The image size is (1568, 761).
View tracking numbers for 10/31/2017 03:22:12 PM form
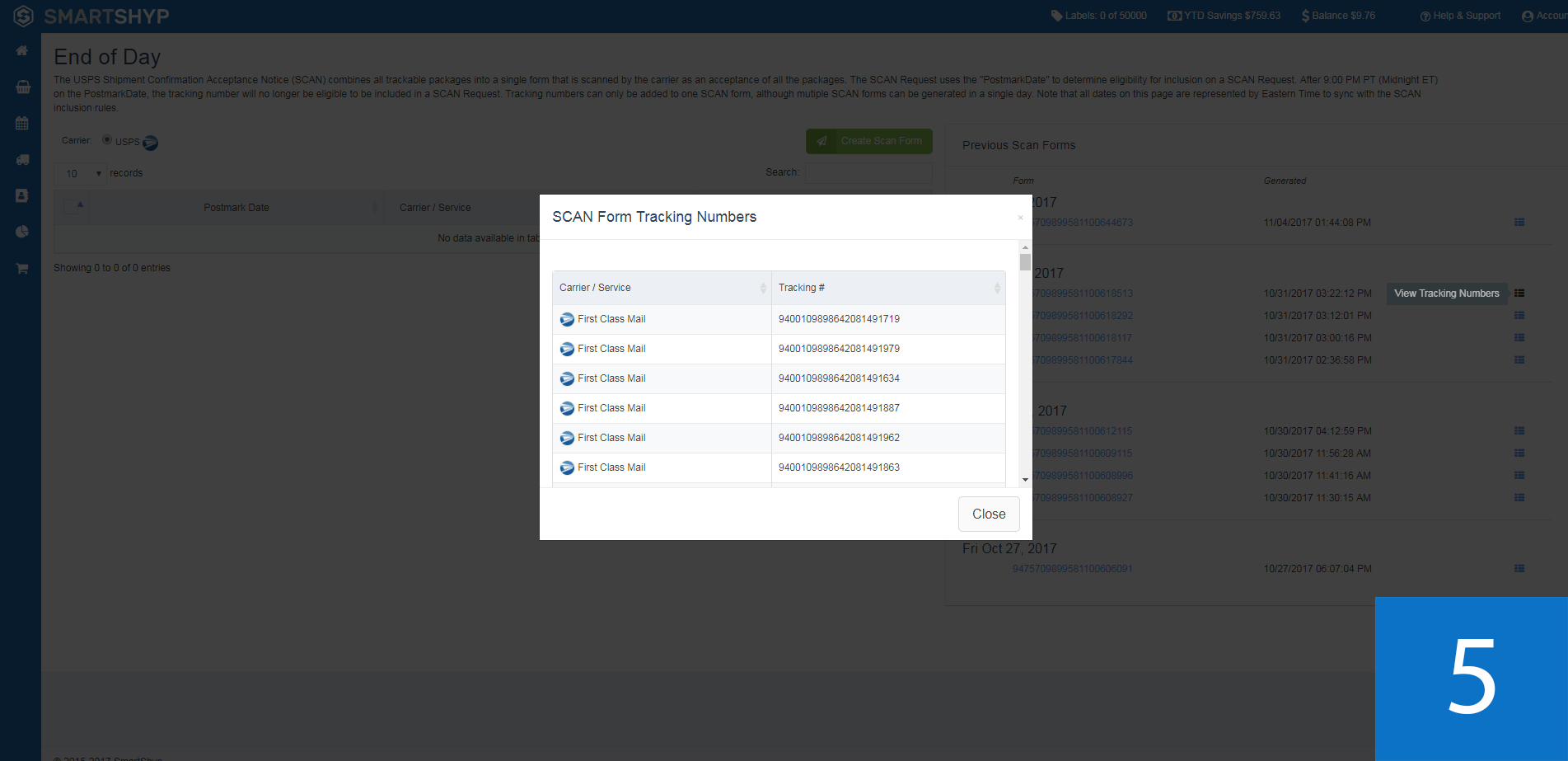[x=1519, y=294]
